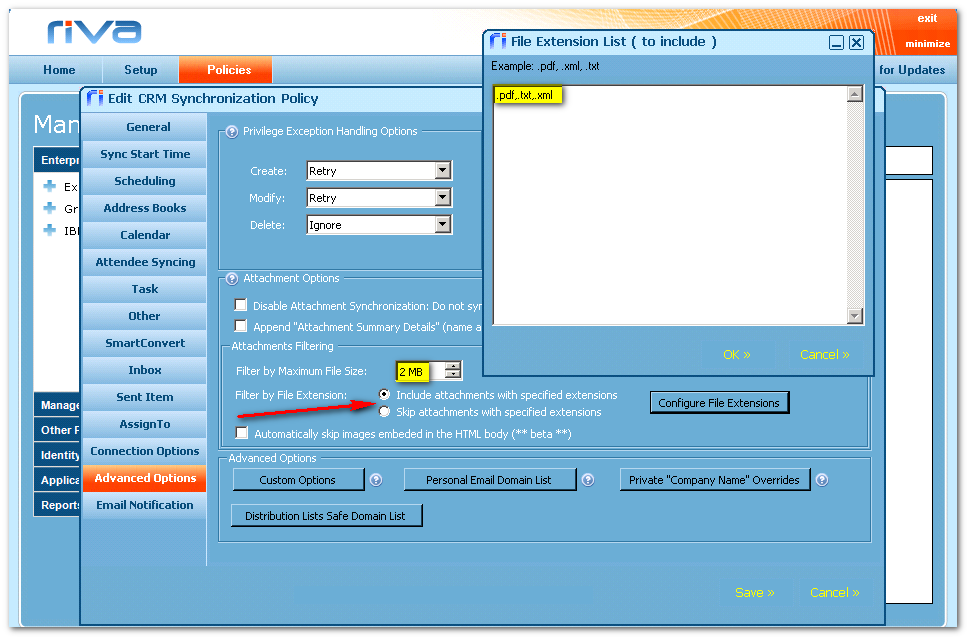
Task: Expand the 'Ex' tree node plus icon
Action: pyautogui.click(x=50, y=186)
